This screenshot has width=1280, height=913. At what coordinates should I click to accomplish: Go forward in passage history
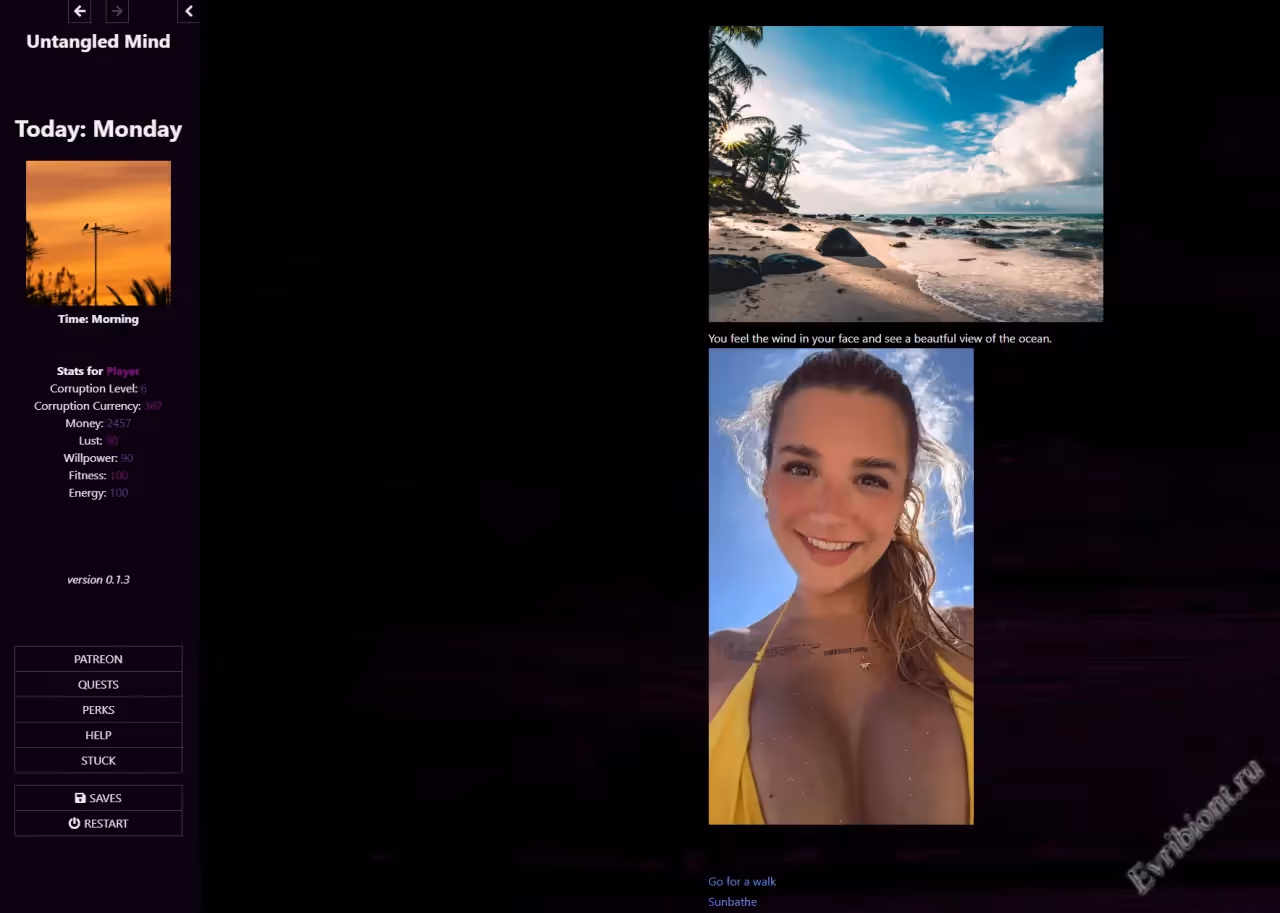coord(117,11)
